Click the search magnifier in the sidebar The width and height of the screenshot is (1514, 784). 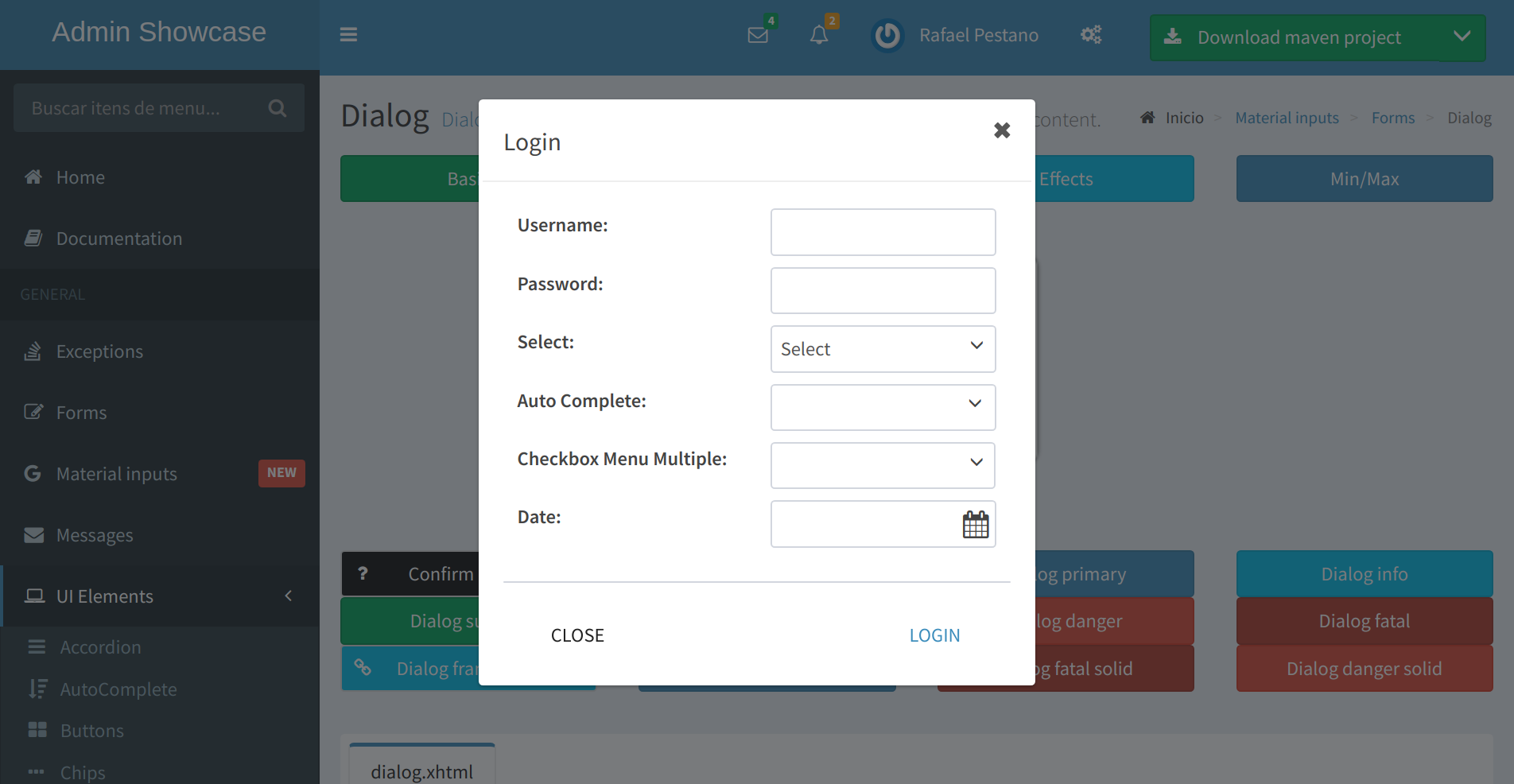(277, 107)
